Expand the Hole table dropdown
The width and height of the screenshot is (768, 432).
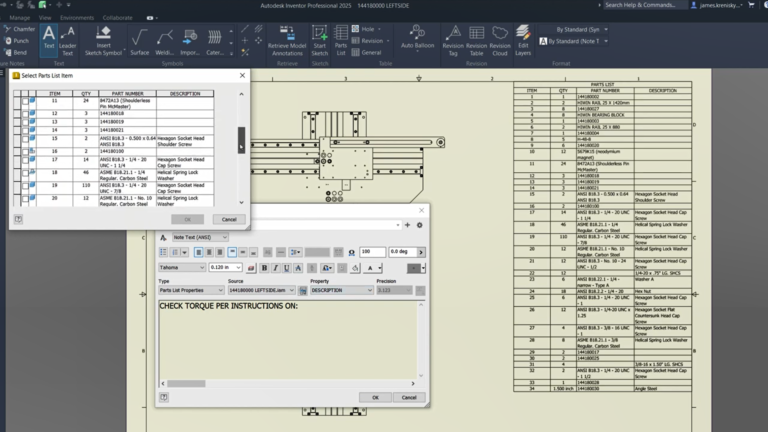379,29
